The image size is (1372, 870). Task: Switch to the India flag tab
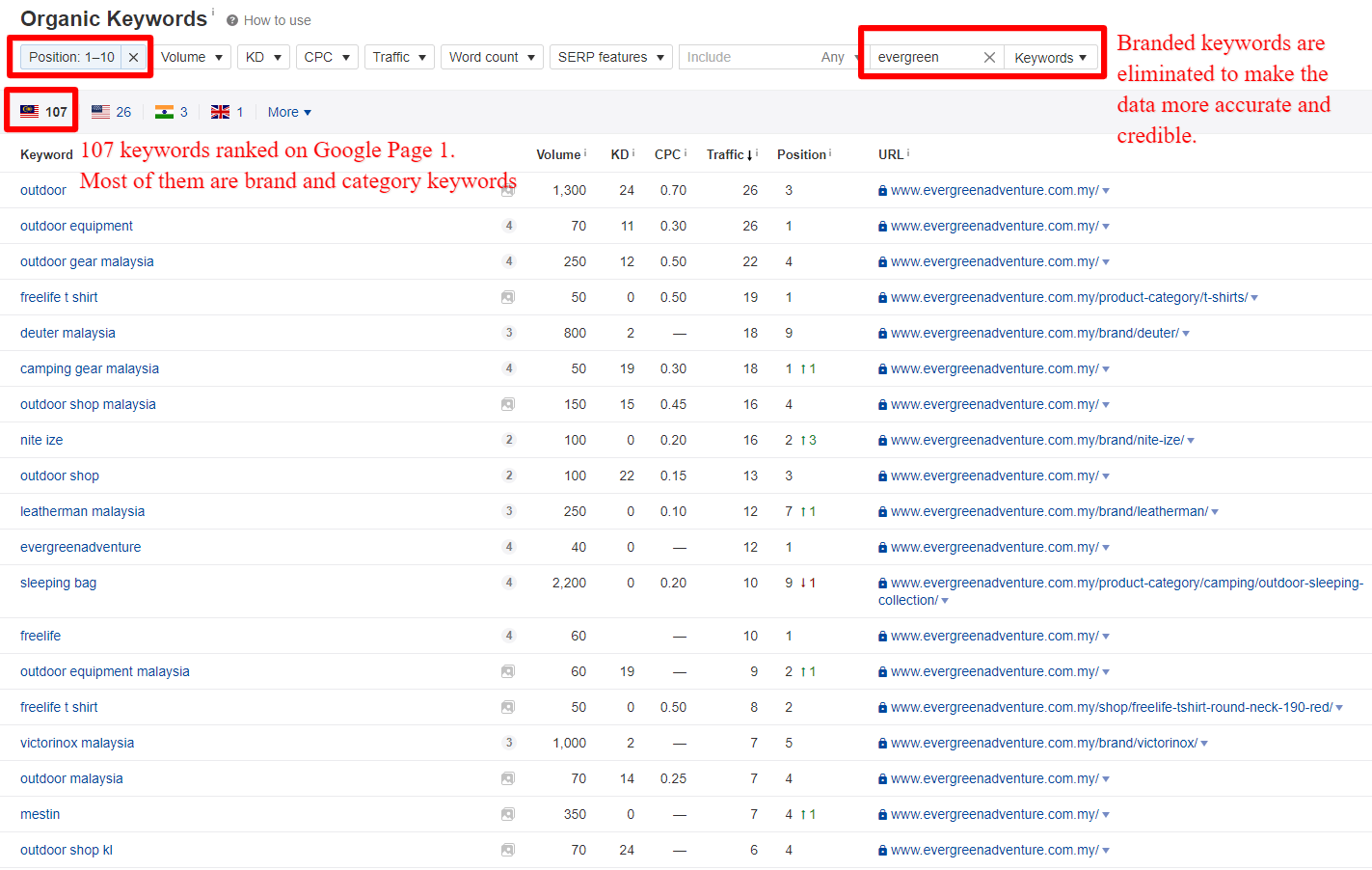pos(171,112)
